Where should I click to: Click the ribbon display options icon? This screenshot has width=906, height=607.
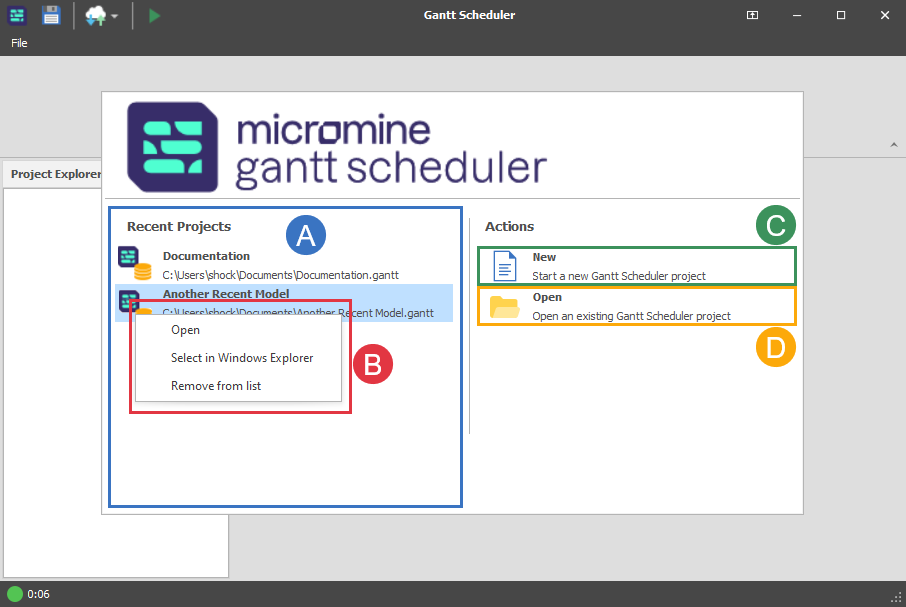pyautogui.click(x=752, y=15)
